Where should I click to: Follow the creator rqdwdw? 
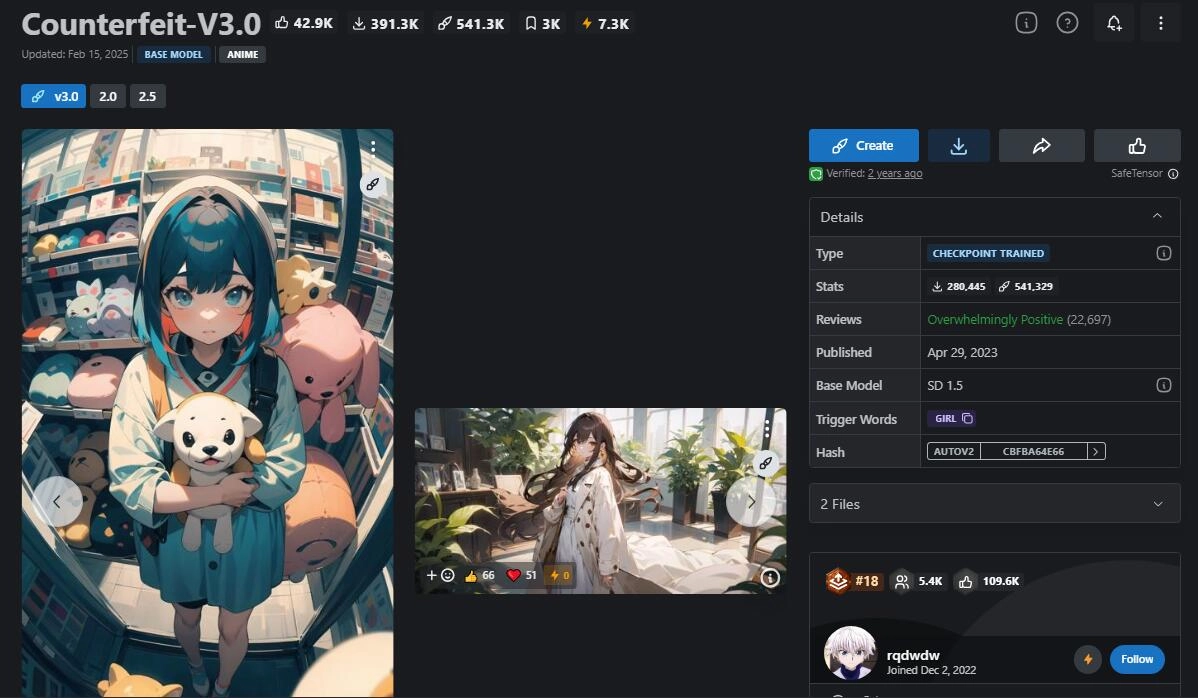[1136, 659]
